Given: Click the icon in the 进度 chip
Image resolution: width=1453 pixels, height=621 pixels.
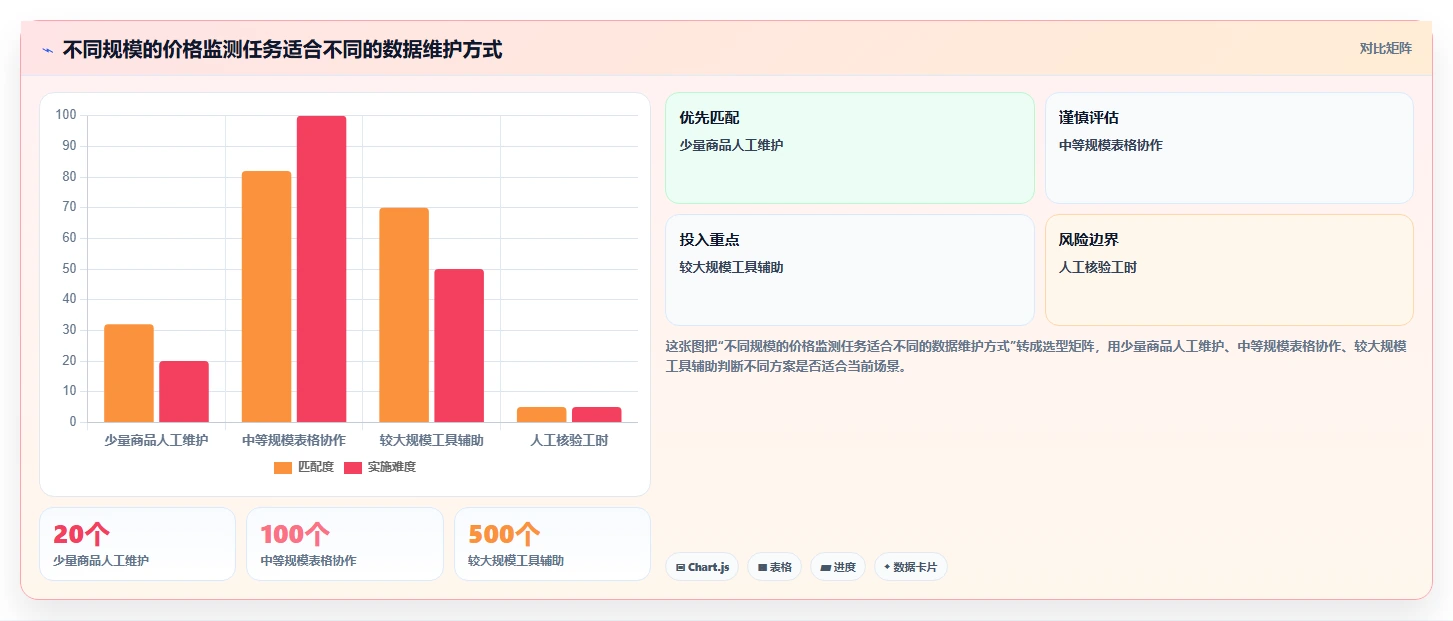Looking at the screenshot, I should (825, 567).
